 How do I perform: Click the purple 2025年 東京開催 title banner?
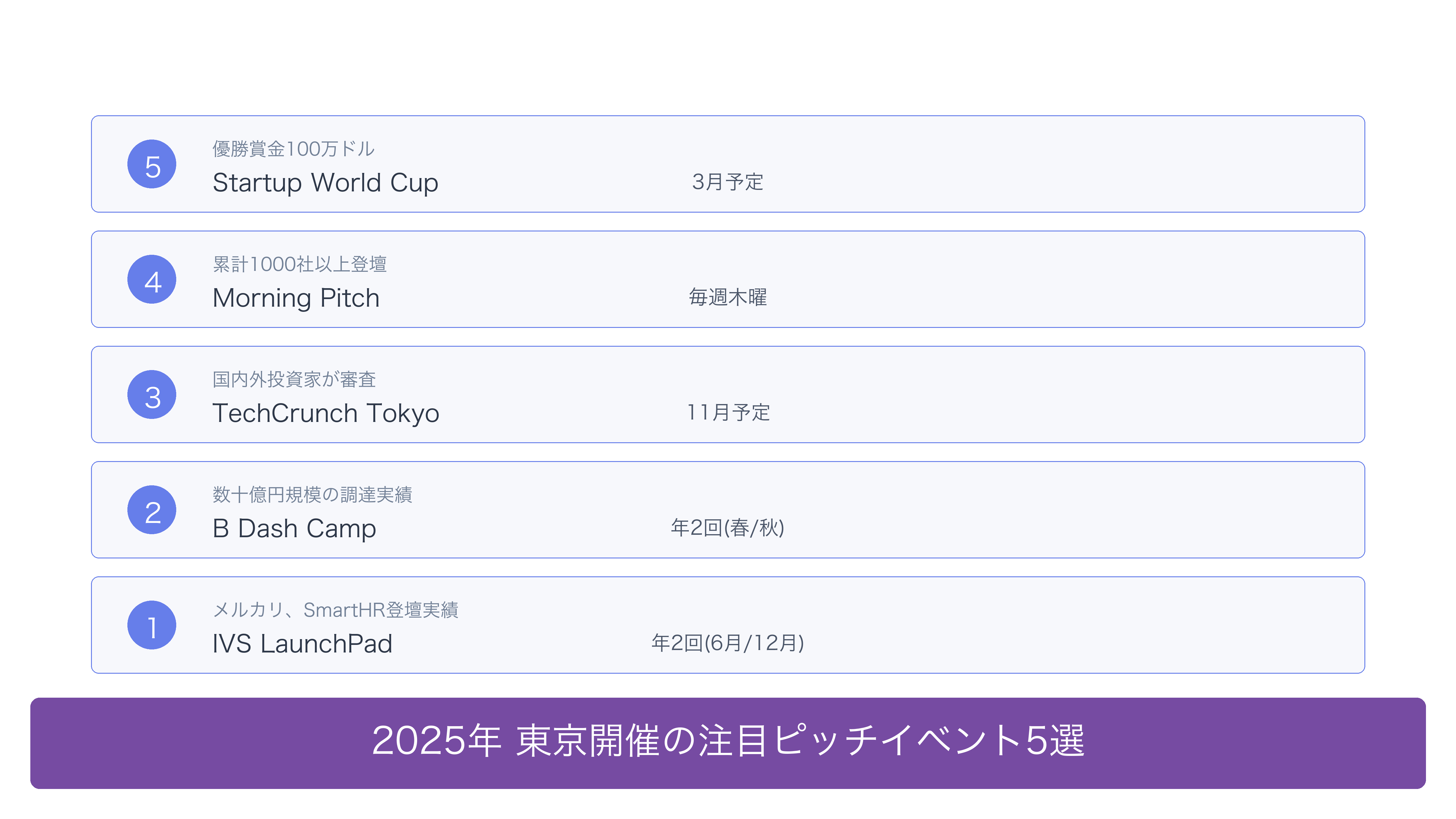click(x=728, y=743)
